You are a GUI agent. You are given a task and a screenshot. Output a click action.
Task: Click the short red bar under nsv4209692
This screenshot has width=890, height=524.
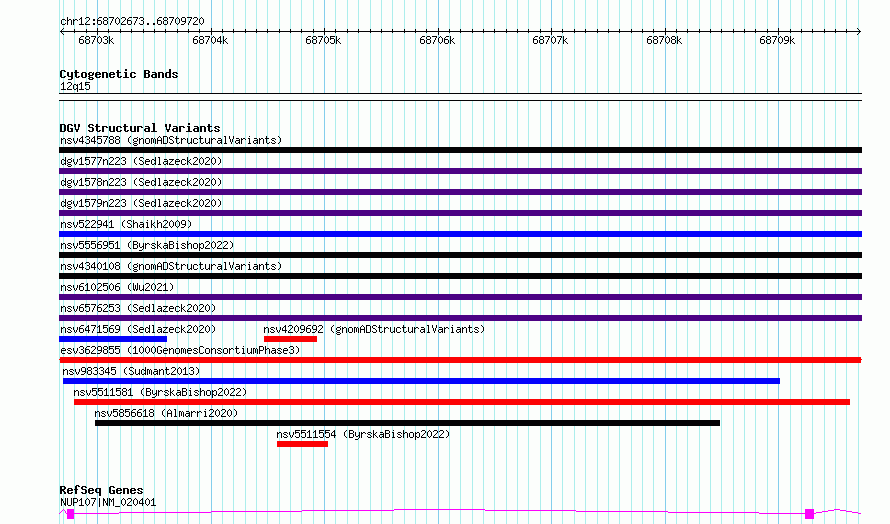290,339
